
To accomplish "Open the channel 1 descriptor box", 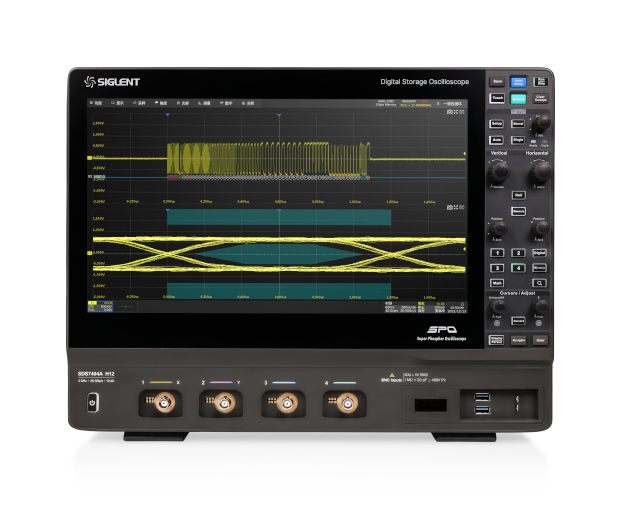I will tap(100, 306).
